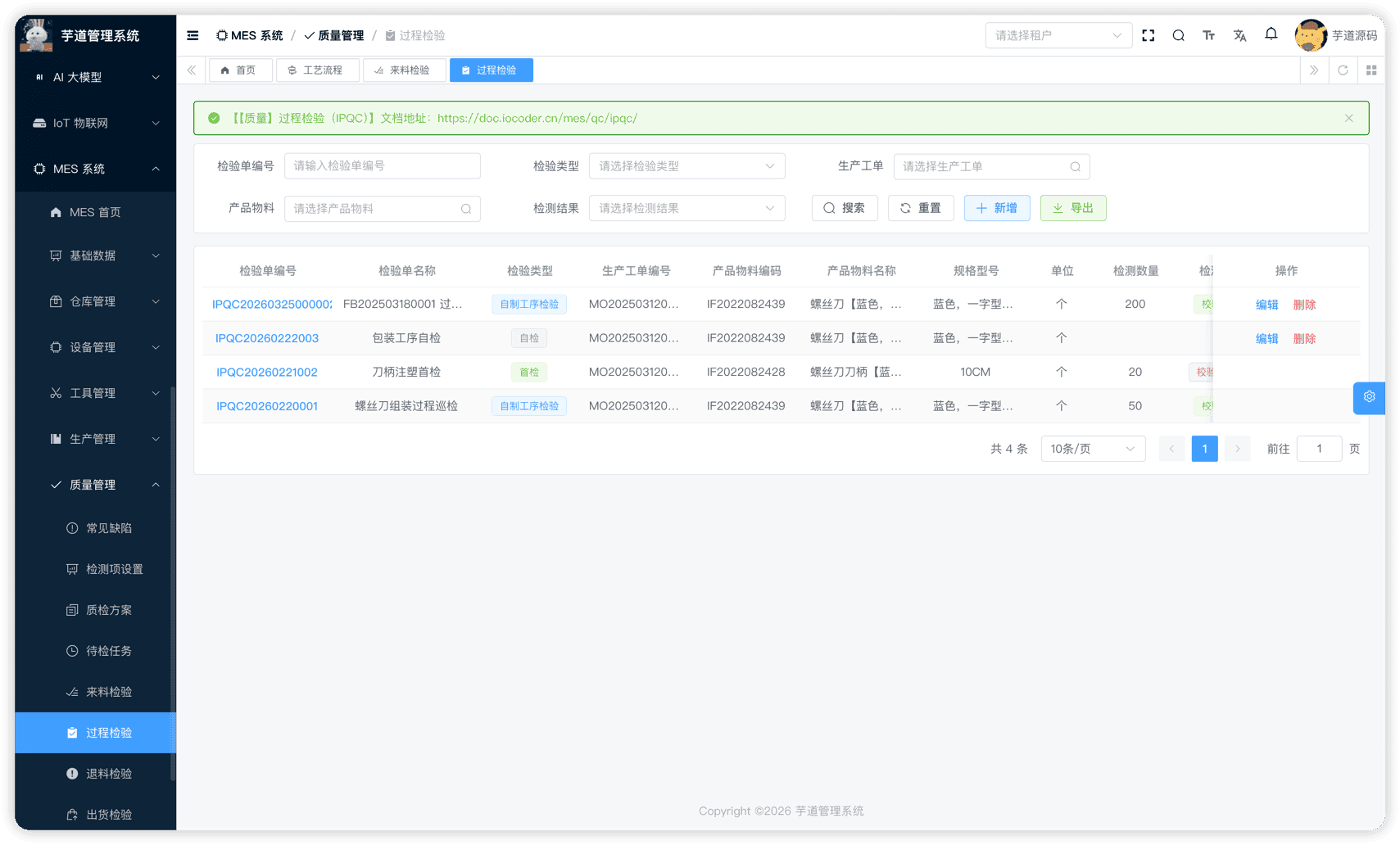Expand the IoT 物联网 sidebar menu
1400x845 pixels.
[x=94, y=123]
